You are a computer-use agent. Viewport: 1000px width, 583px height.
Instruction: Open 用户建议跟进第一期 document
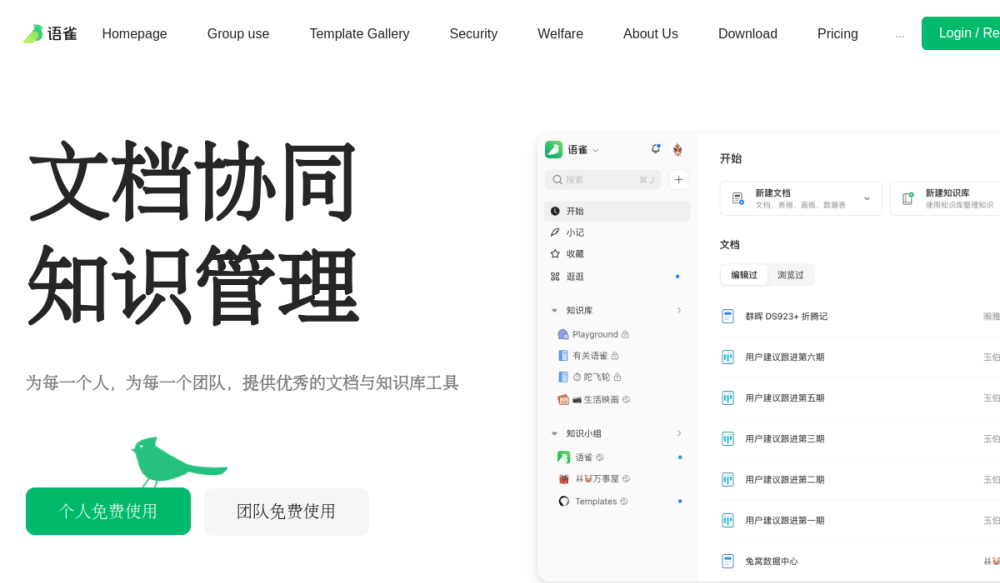pos(785,520)
